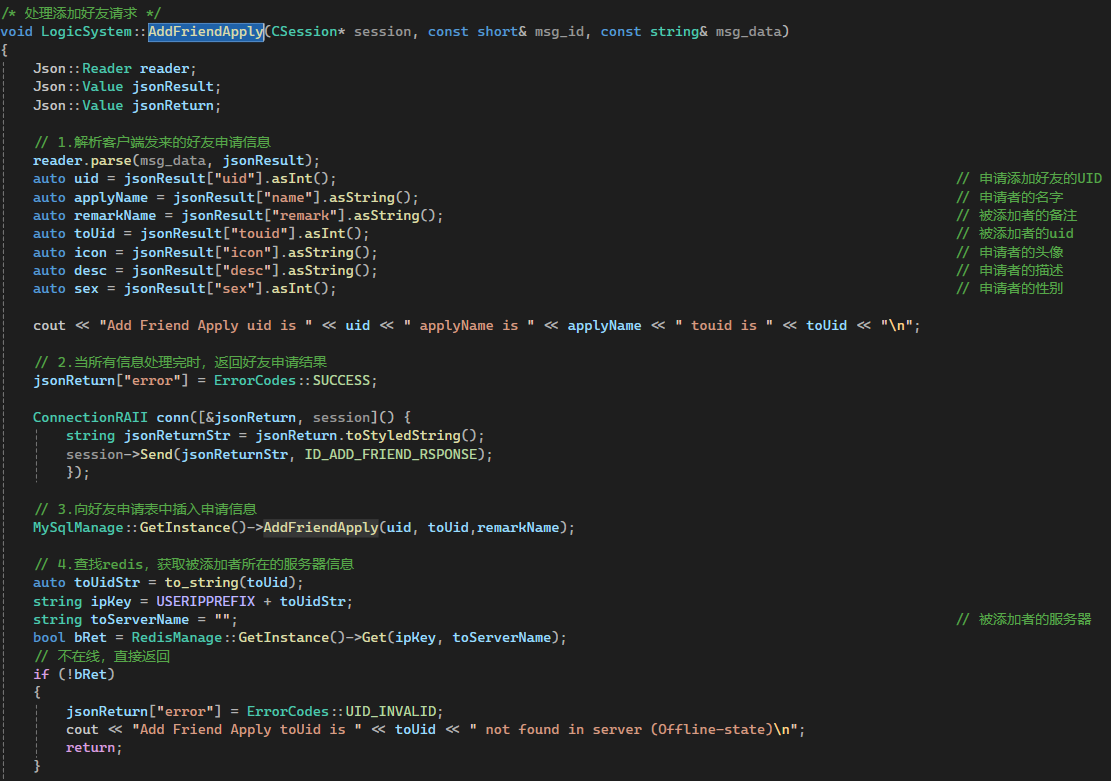The image size is (1111, 781).
Task: Click the LogicSystem class name in the signature
Action: 86,31
